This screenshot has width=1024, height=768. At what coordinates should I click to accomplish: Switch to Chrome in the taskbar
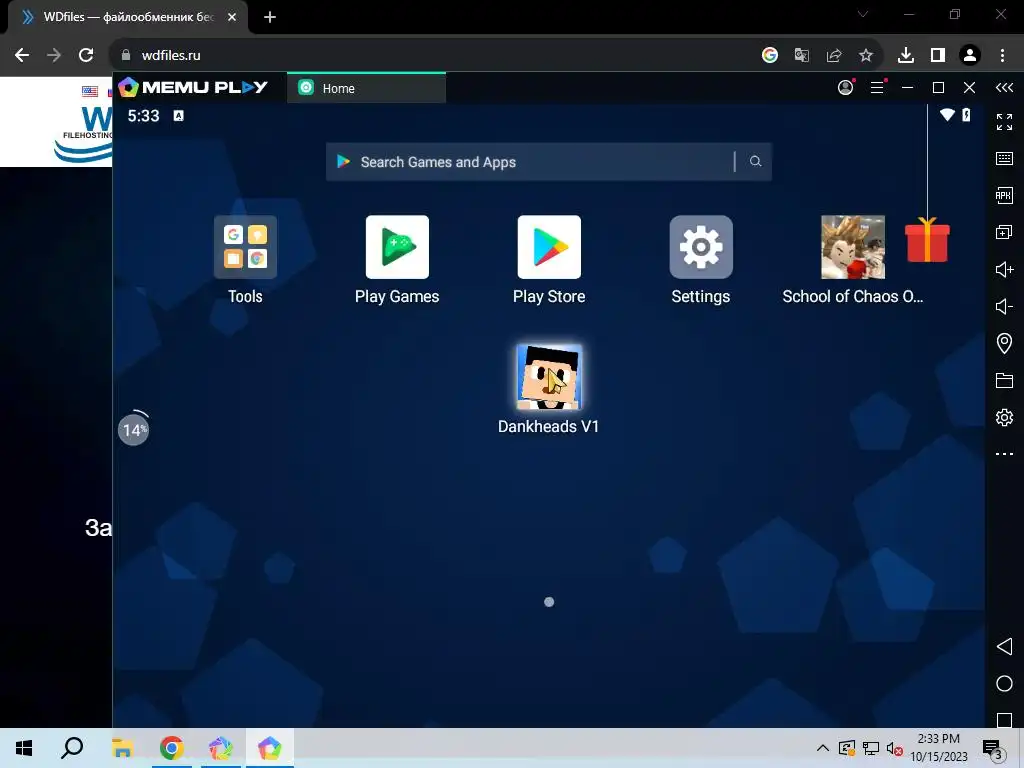pos(172,748)
